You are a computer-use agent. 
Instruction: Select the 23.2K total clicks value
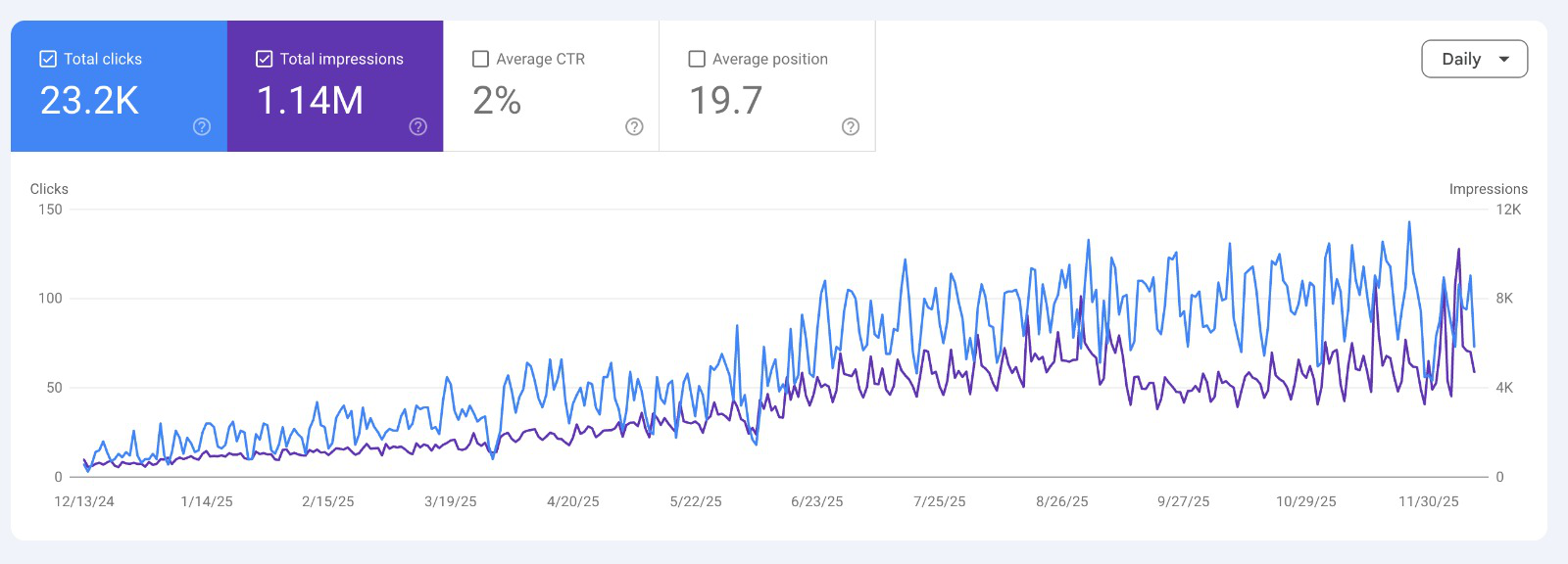pyautogui.click(x=89, y=101)
